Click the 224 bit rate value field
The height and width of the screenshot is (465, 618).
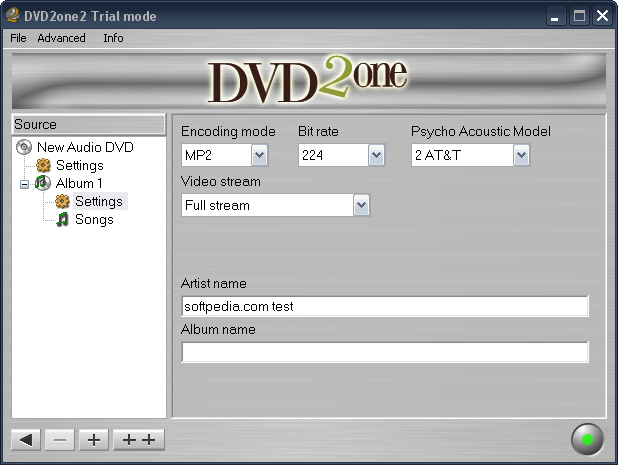click(333, 155)
